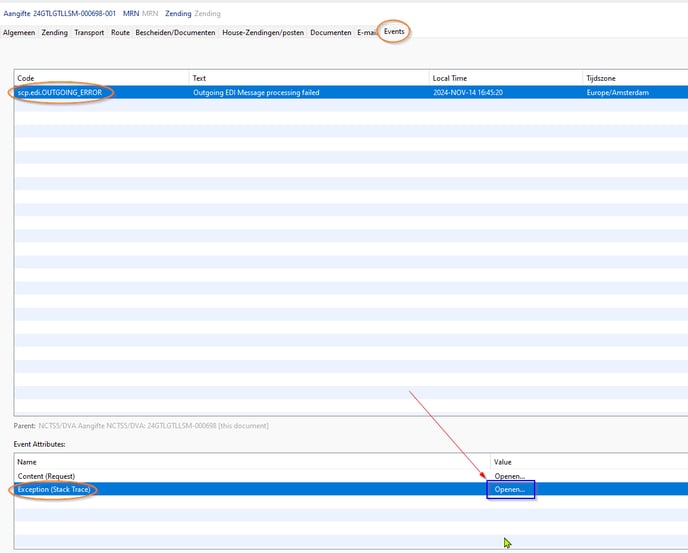Select the Exception (Stack Trace) attribute row
Screen dimensions: 688x553
tap(351, 489)
